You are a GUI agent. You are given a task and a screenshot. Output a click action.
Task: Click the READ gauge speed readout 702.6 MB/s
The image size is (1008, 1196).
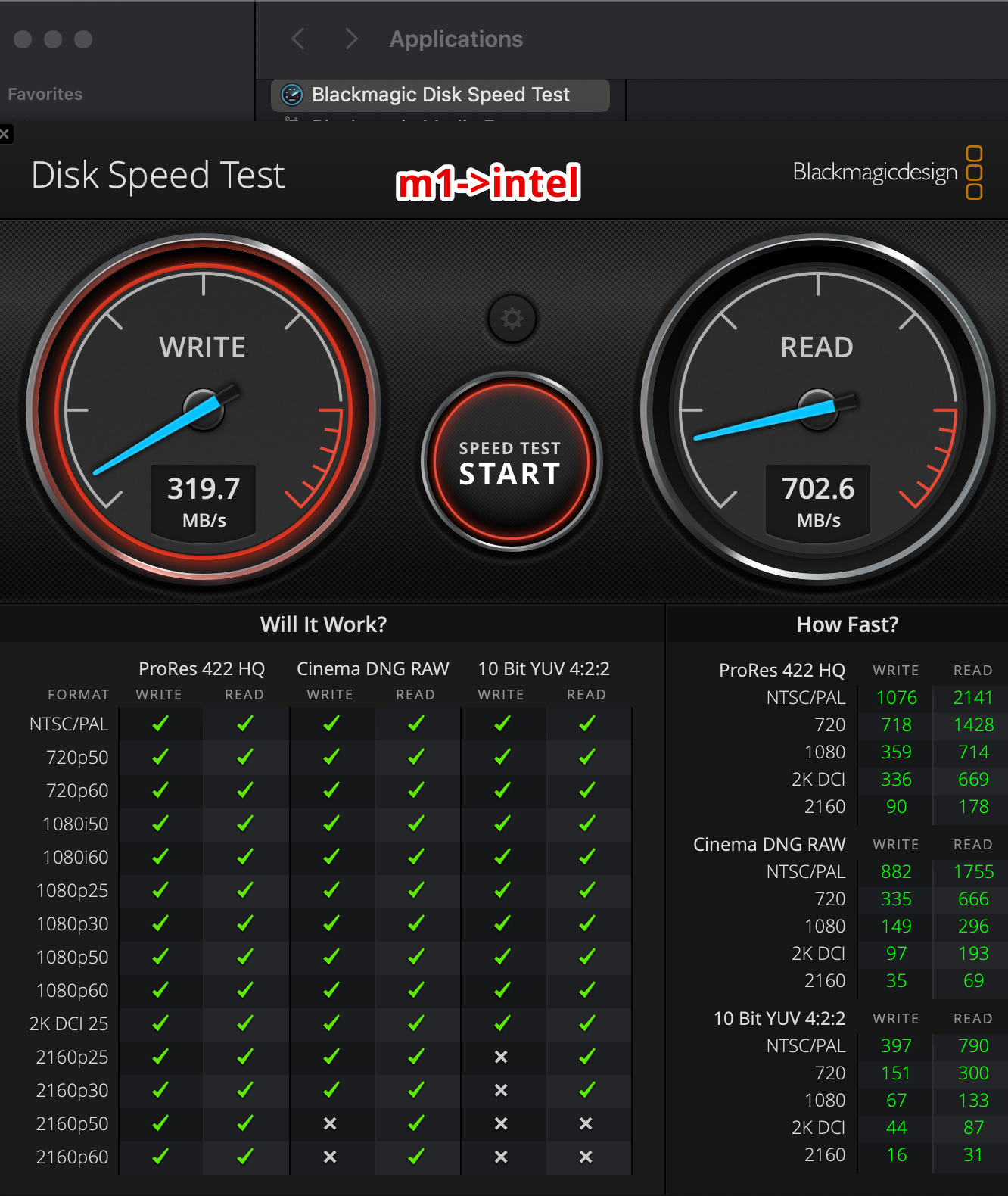coord(818,501)
